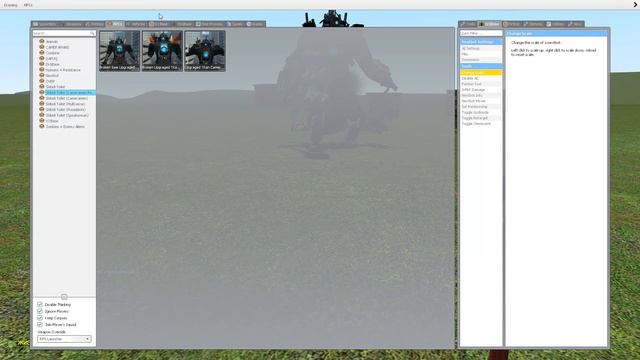Click the icon beside the Other category

click(x=42, y=81)
